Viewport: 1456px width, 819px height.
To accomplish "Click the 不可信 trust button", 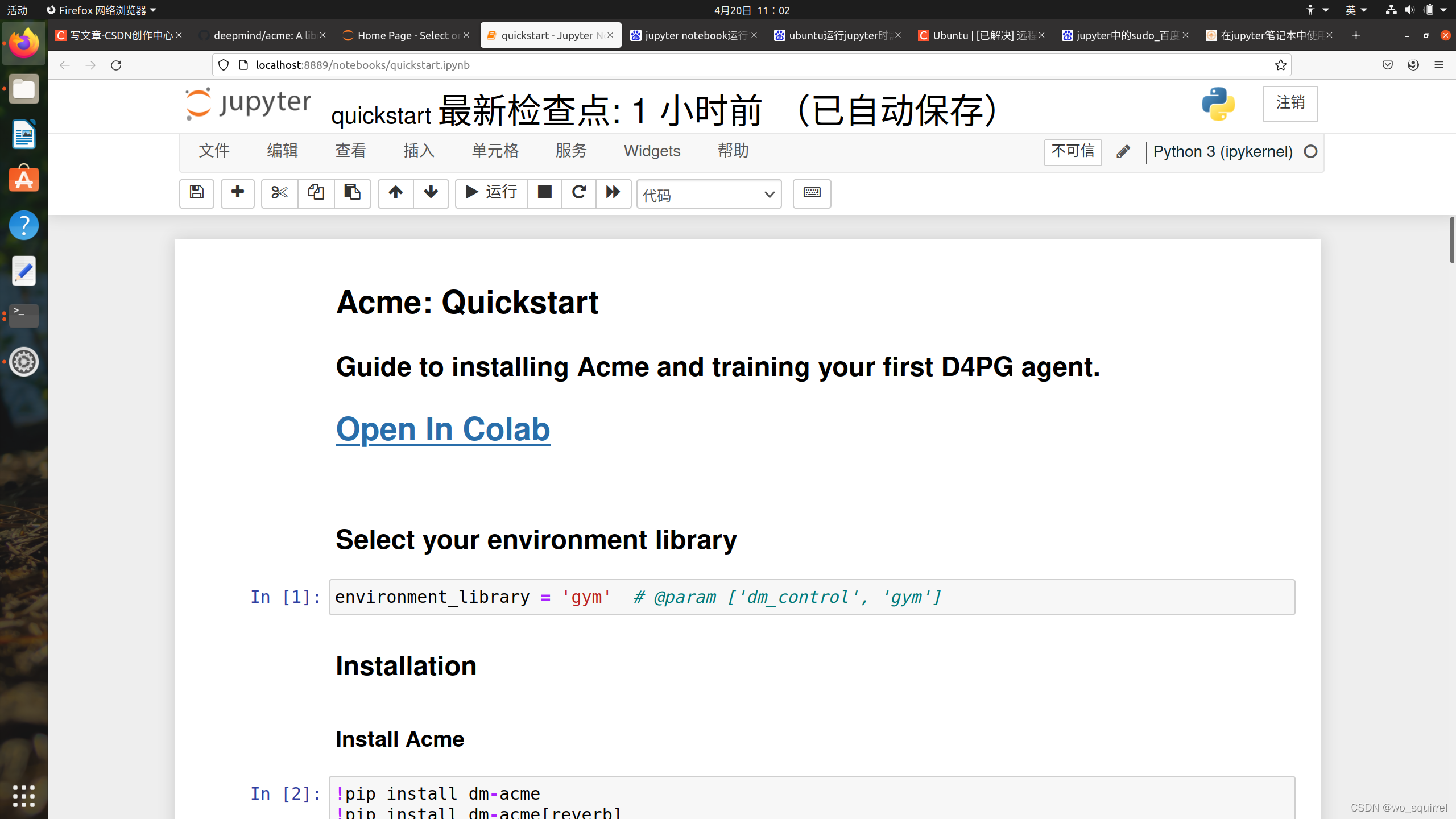I will coord(1073,152).
